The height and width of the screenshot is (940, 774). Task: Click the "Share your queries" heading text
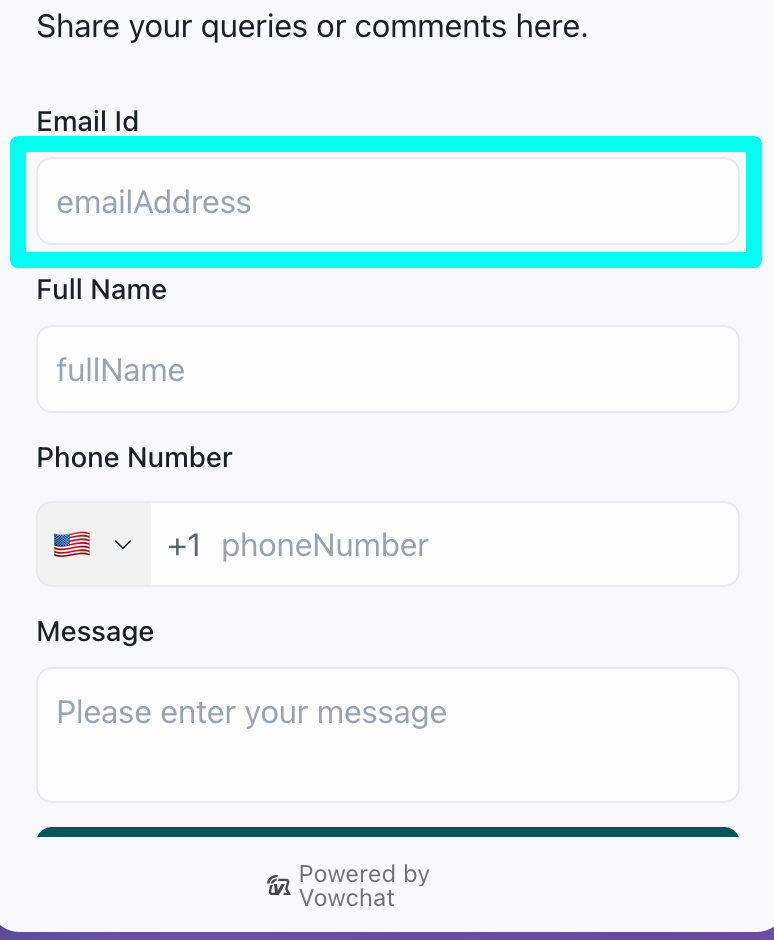pos(312,27)
